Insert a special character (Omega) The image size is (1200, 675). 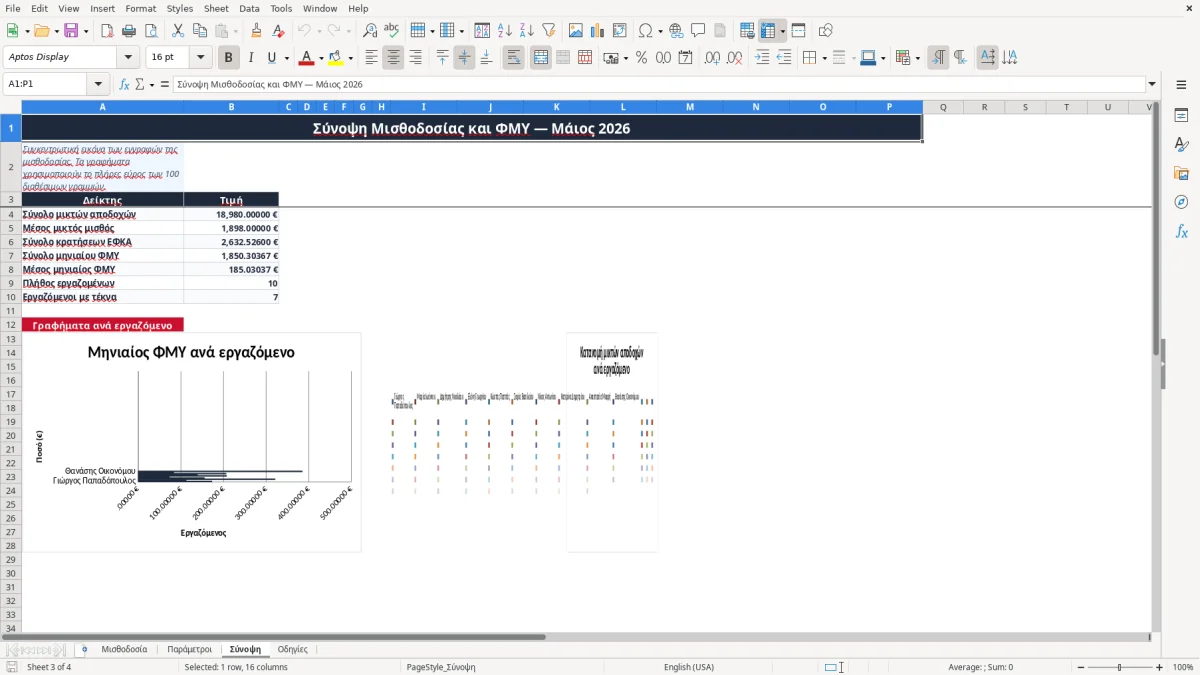click(x=645, y=31)
